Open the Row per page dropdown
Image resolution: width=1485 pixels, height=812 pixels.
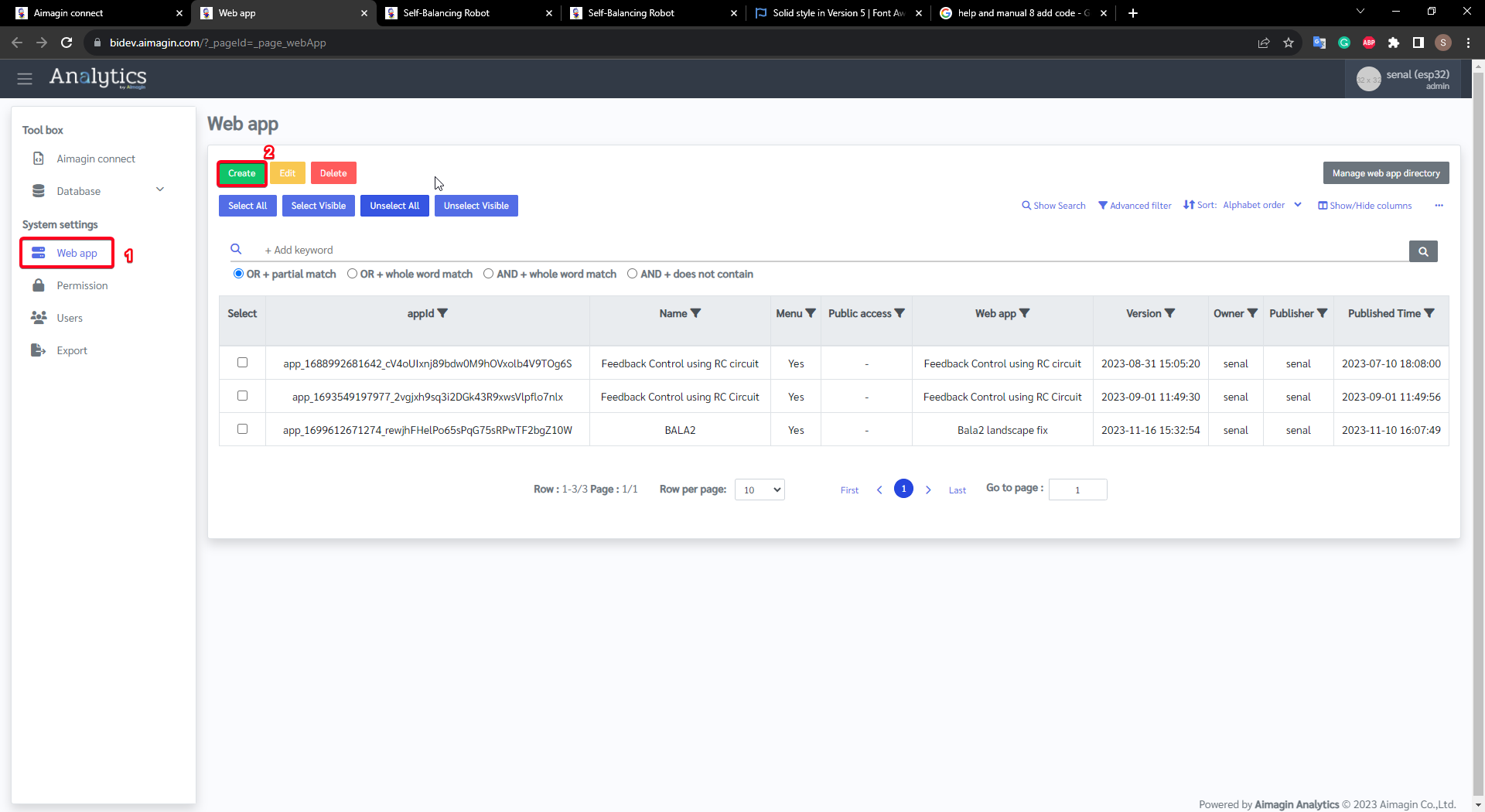pyautogui.click(x=760, y=490)
